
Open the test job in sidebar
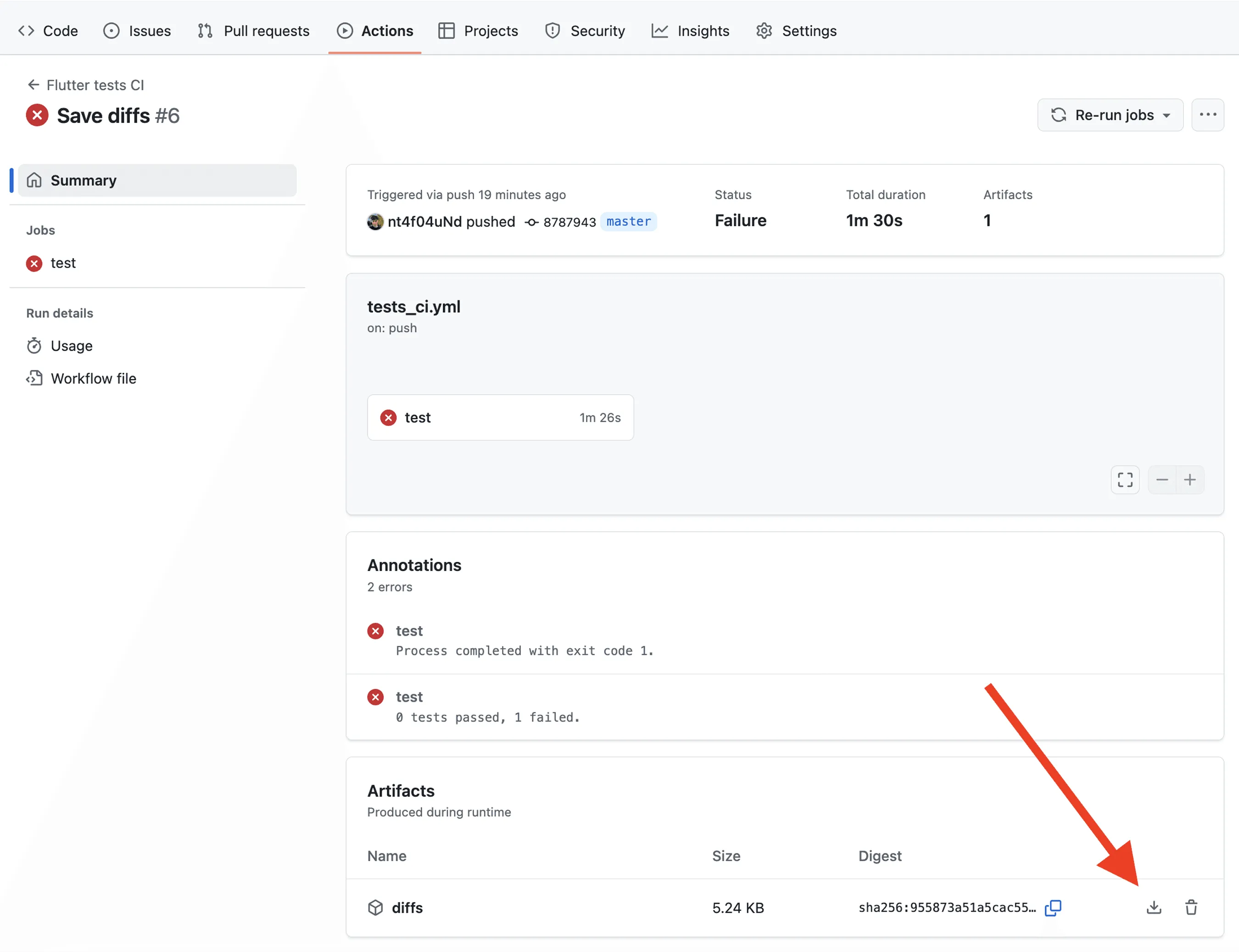coord(51,263)
